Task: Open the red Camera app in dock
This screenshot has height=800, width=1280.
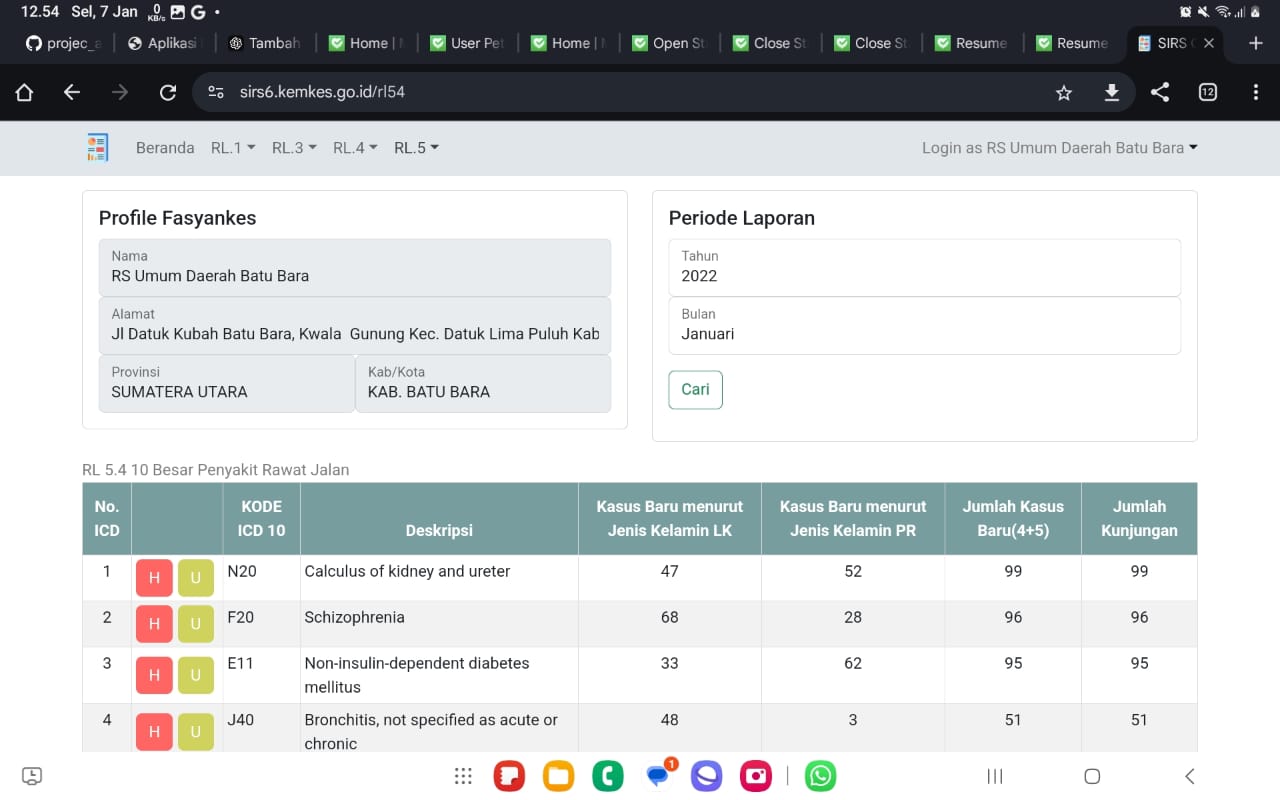Action: pos(756,776)
